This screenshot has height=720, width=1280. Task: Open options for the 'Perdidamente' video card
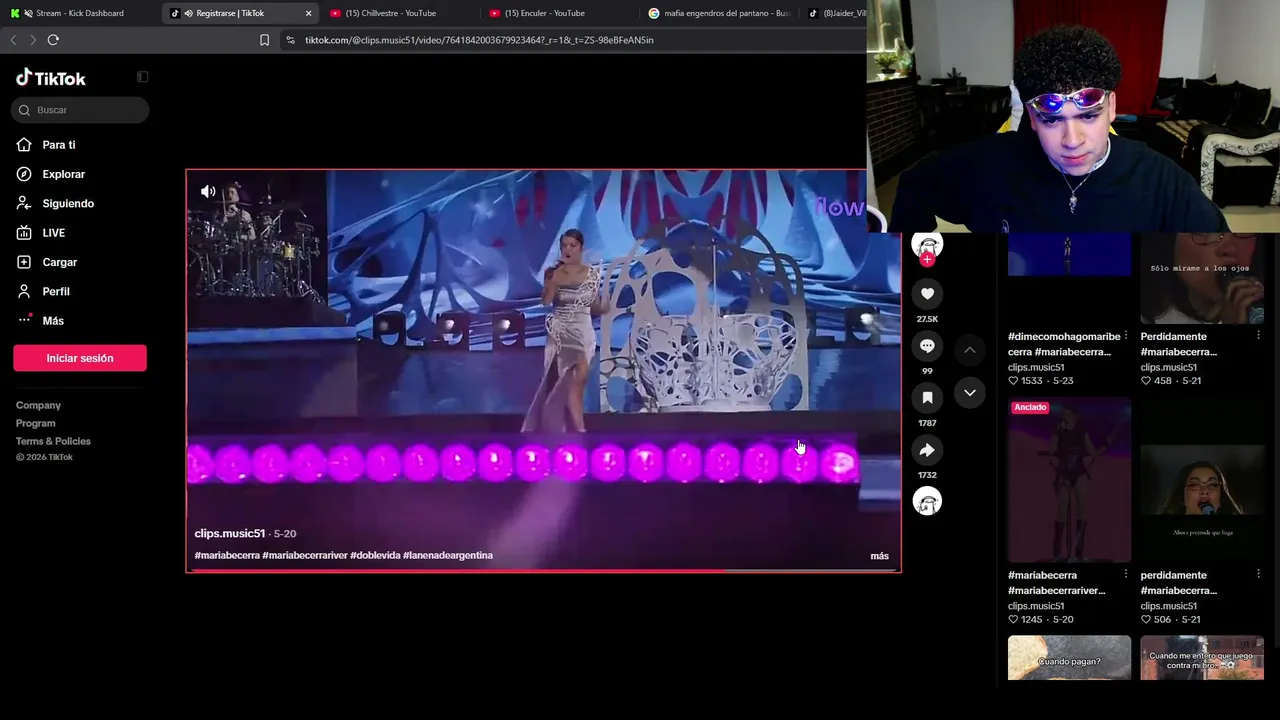coord(1258,336)
